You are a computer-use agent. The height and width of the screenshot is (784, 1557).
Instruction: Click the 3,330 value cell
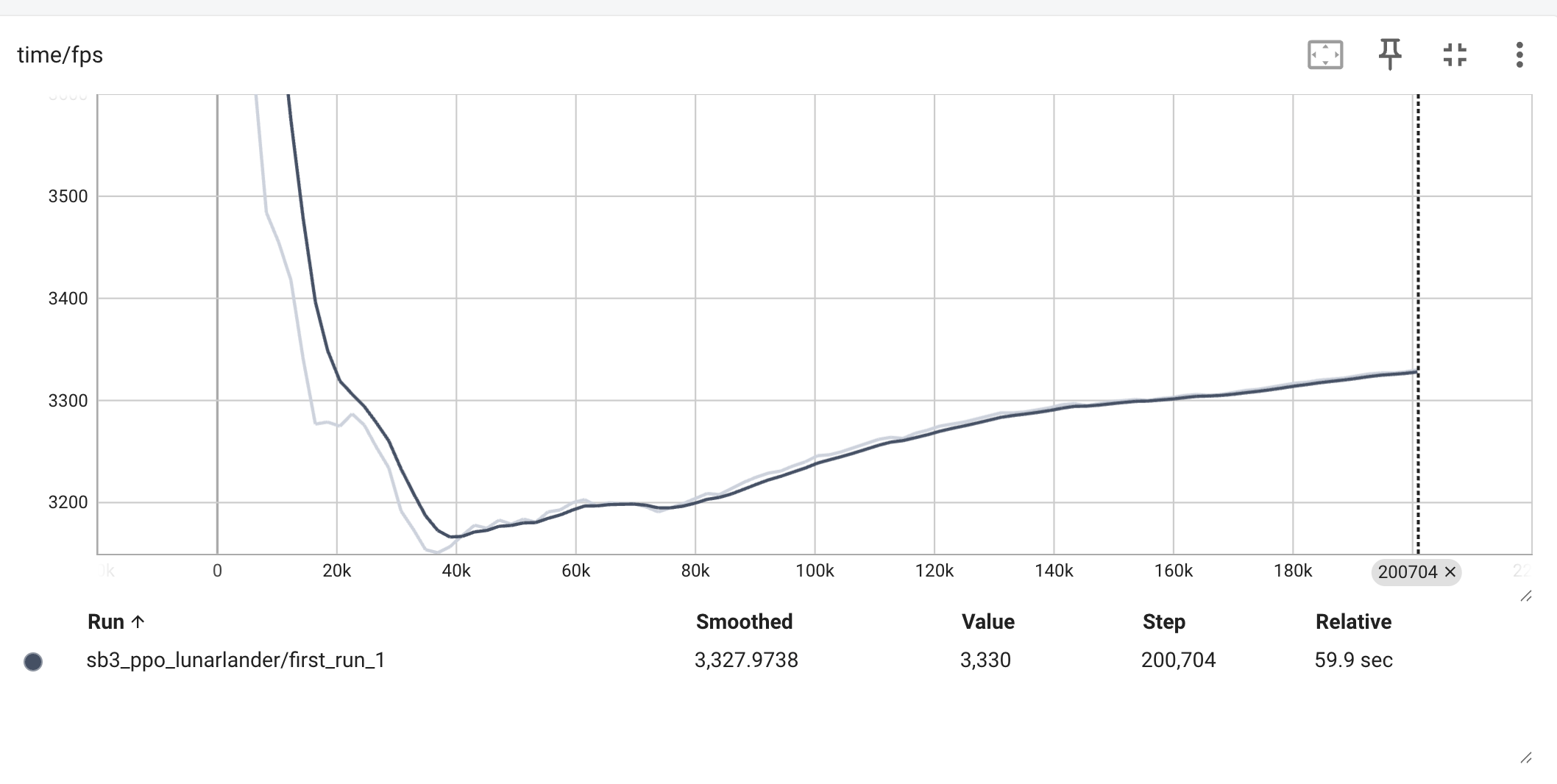985,660
